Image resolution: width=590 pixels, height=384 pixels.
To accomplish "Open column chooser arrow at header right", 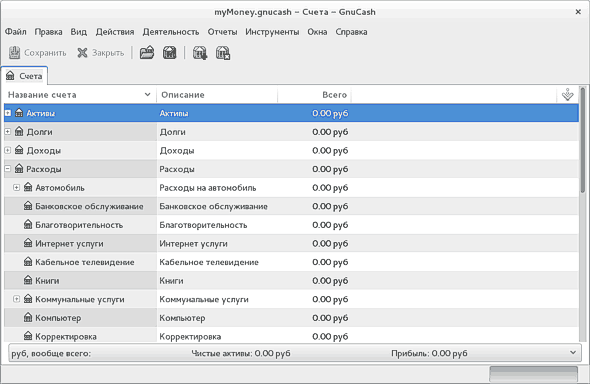I will tap(567, 94).
